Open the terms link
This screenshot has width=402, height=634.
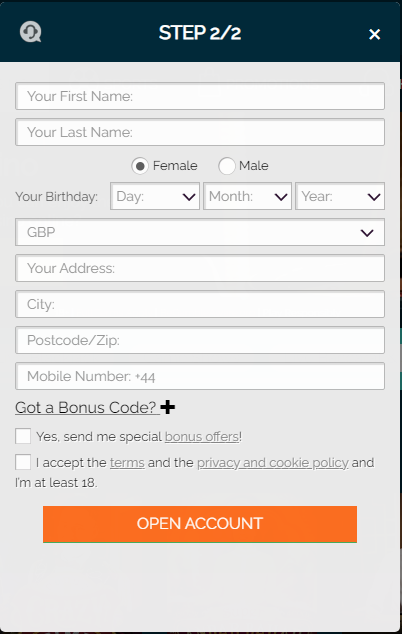(127, 463)
